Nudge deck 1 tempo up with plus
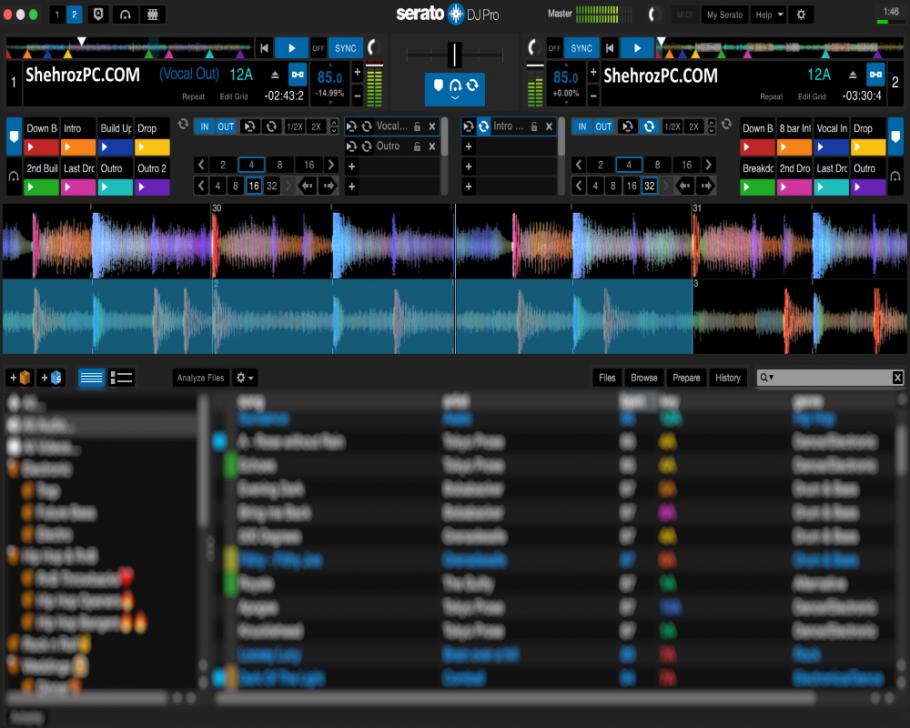 coord(358,72)
